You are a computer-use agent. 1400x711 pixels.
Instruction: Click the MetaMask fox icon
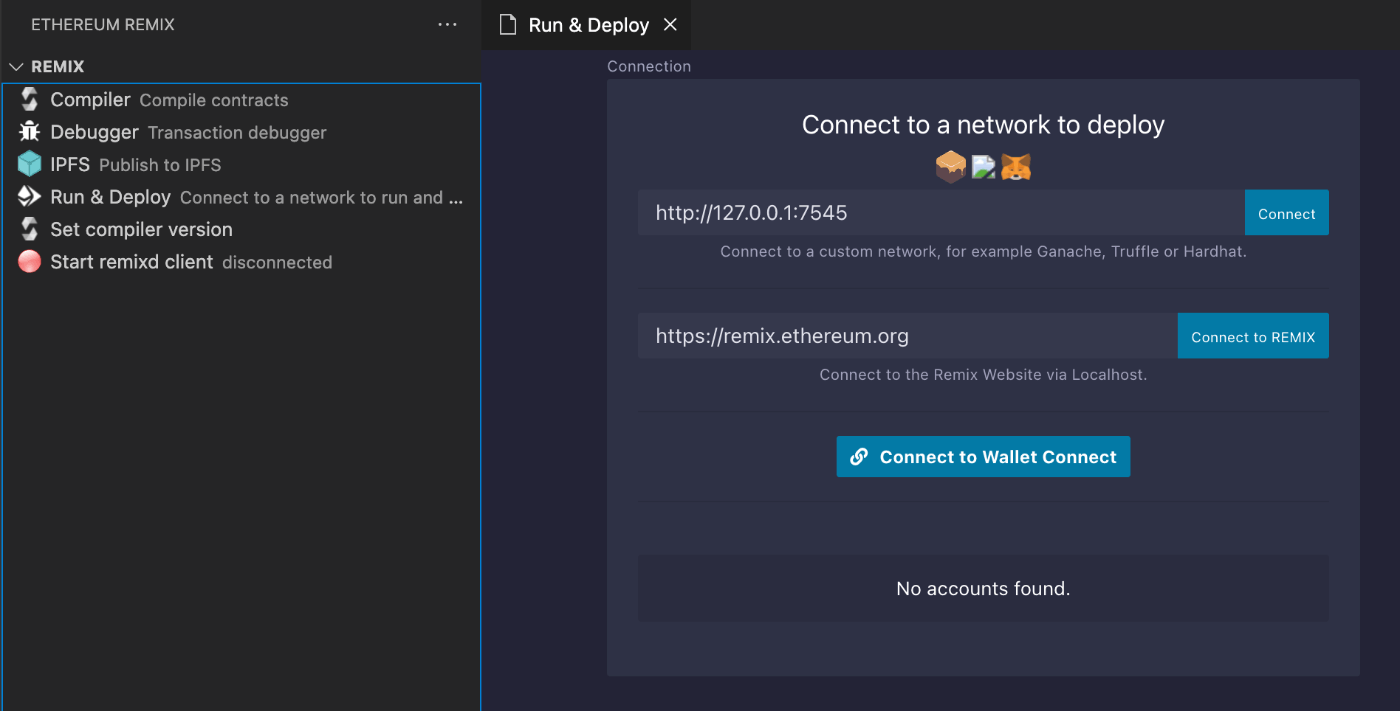[x=1016, y=167]
